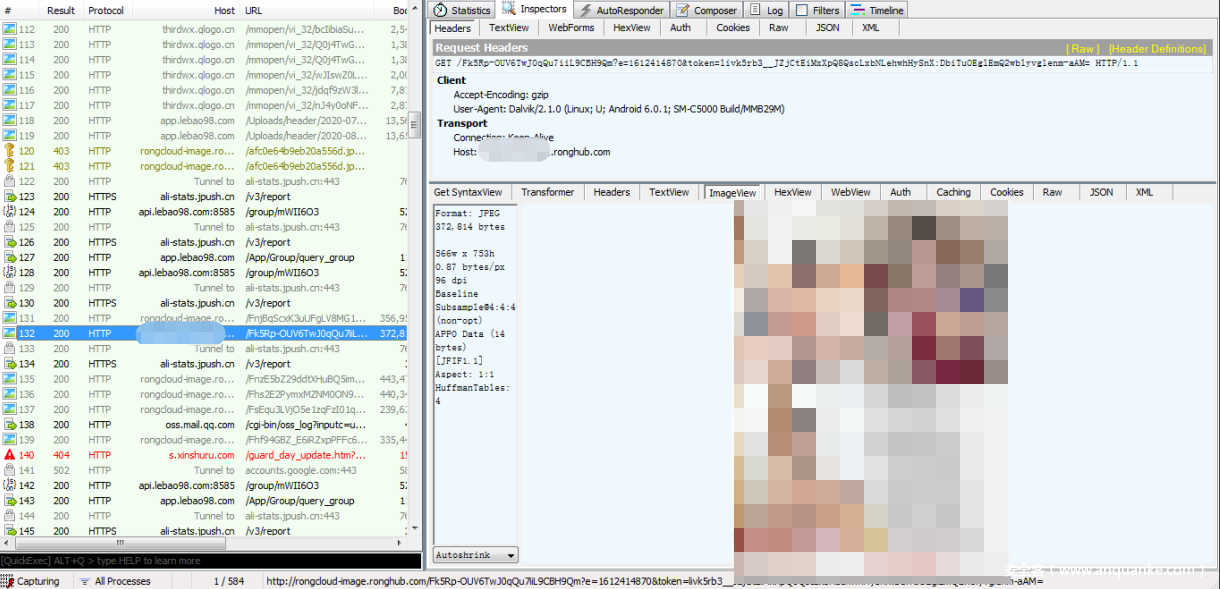Viewport: 1220px width, 589px height.
Task: Select session 118 app.lebao98.com row
Action: tap(205, 121)
